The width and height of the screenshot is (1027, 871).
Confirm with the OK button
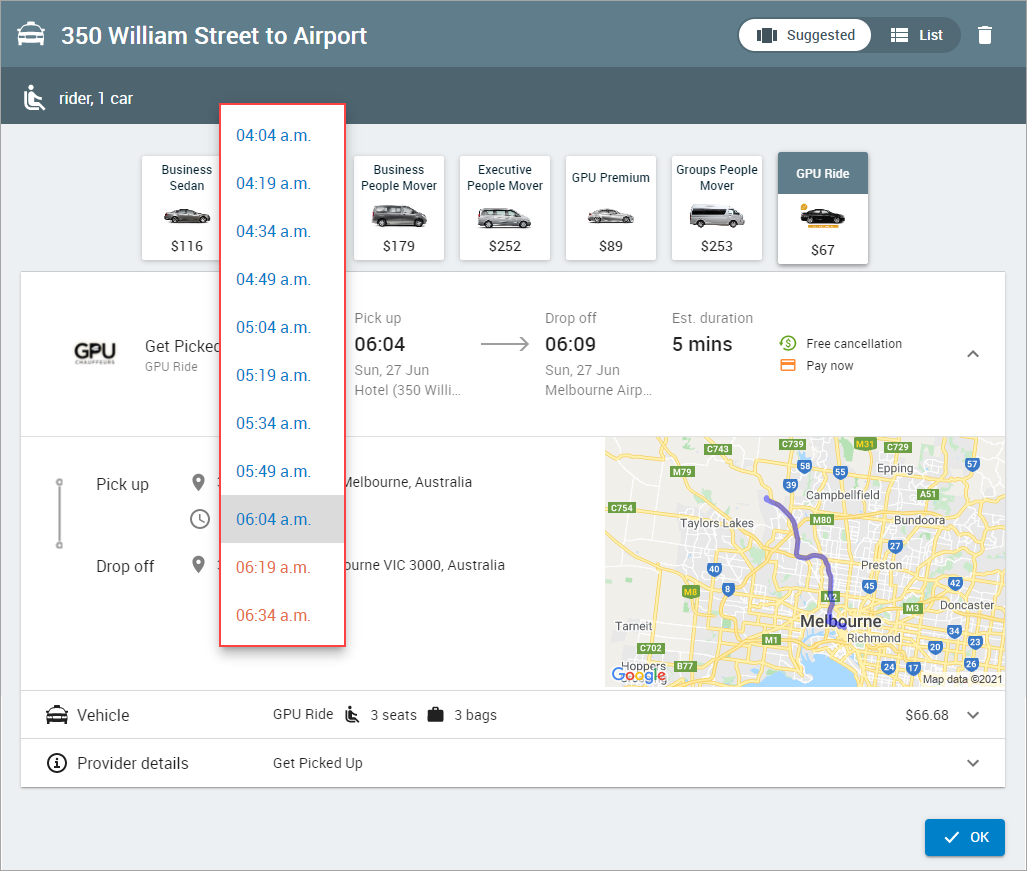[x=964, y=837]
